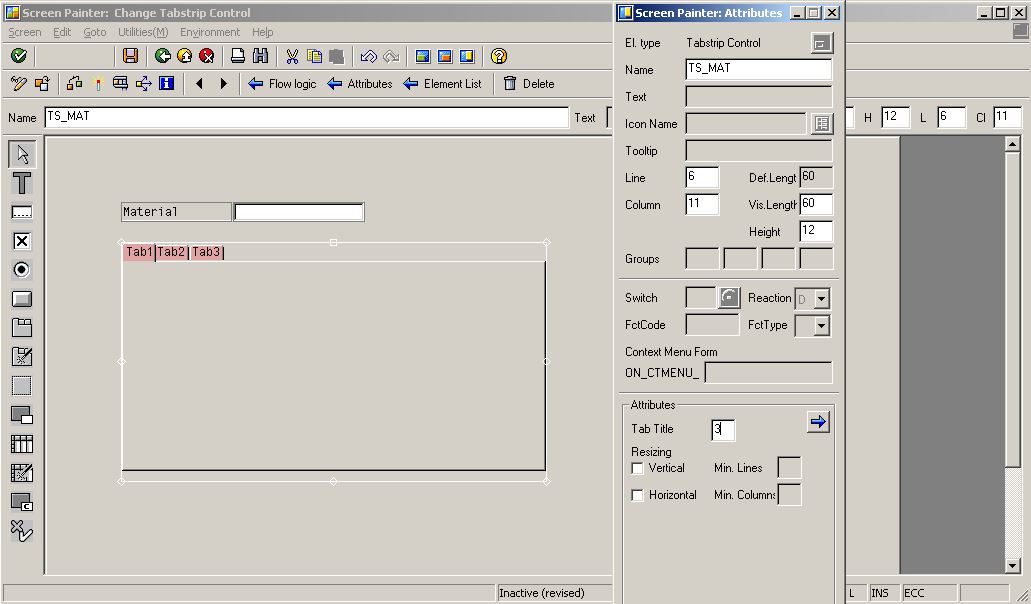Select the Subscreen area tool
This screenshot has height=604, width=1031.
(x=21, y=386)
